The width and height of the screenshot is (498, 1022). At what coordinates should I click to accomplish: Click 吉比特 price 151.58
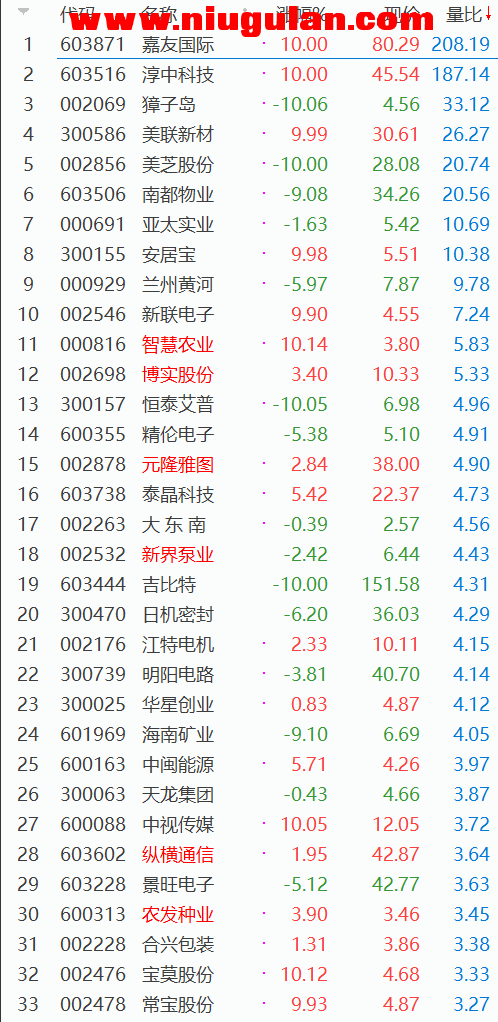[391, 585]
